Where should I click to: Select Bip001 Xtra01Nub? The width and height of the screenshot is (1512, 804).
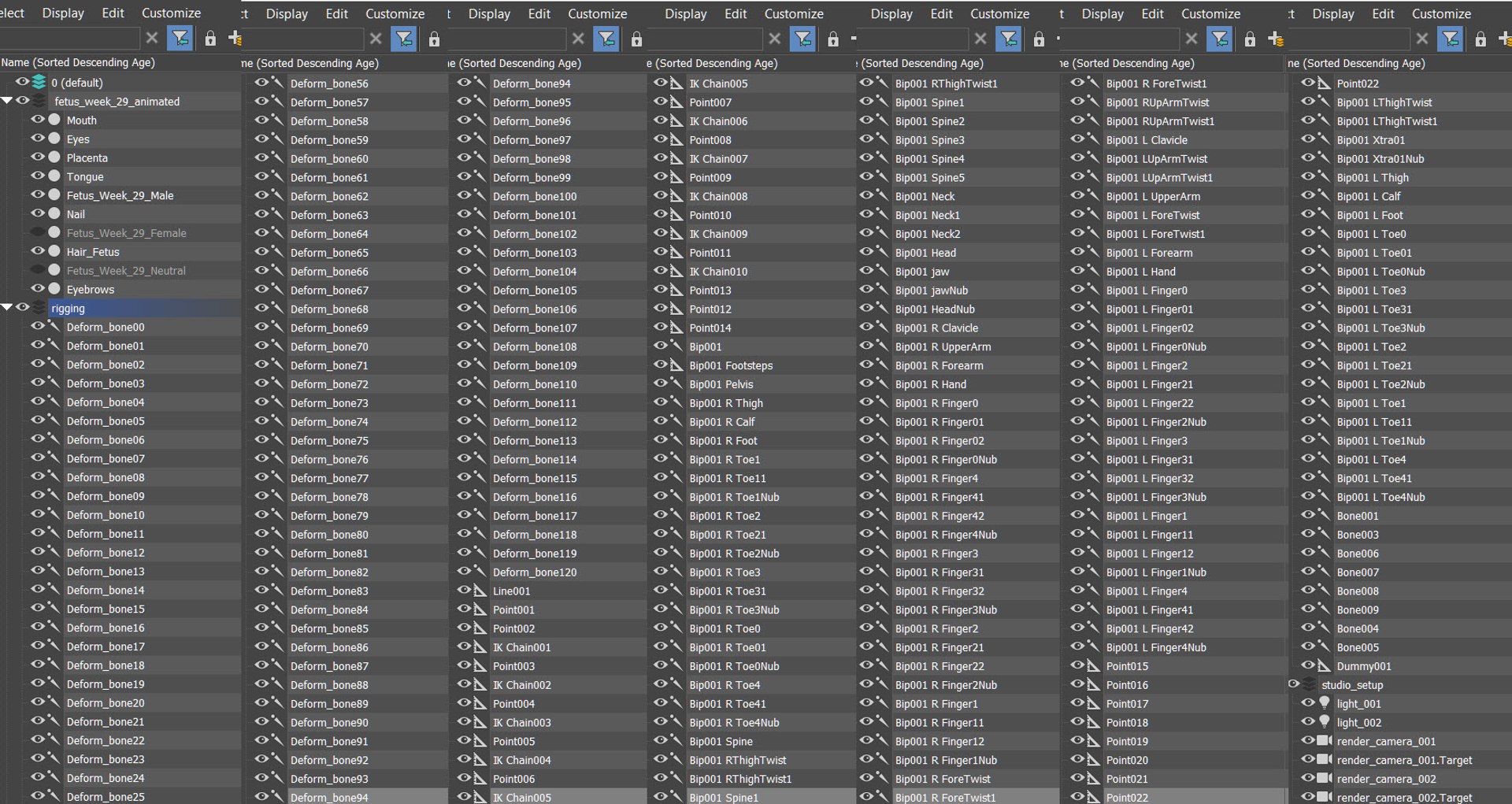(1380, 158)
